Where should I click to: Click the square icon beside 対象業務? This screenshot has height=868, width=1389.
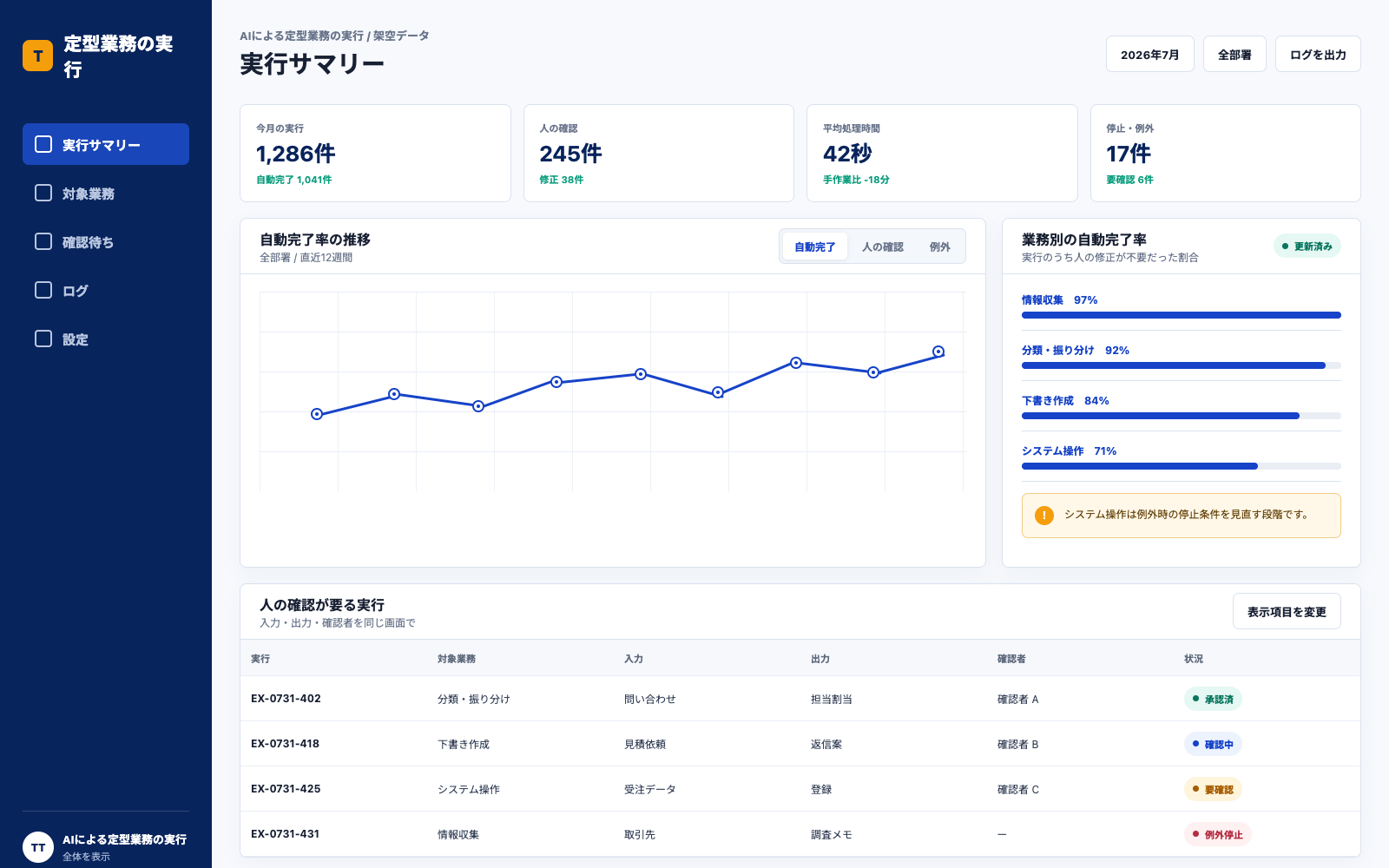pos(43,193)
